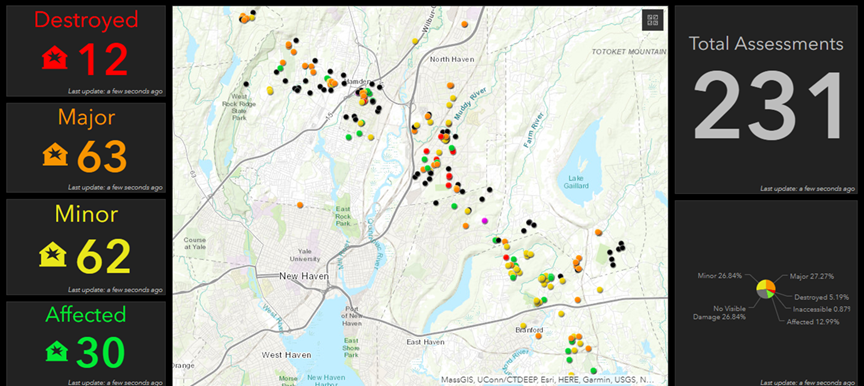Click the yellow Minor damage house icon
Image resolution: width=864 pixels, height=386 pixels.
pyautogui.click(x=53, y=255)
